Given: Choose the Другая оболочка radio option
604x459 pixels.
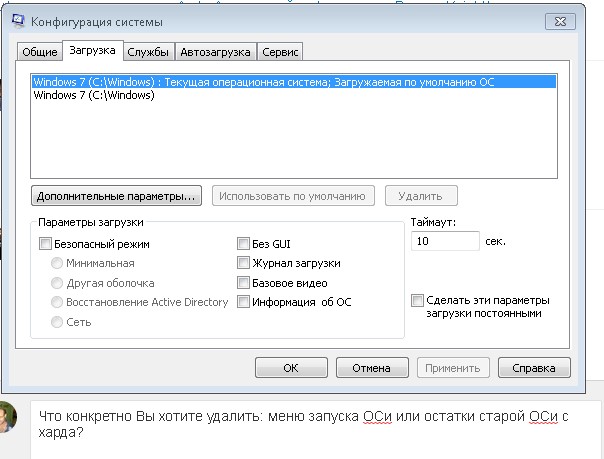Looking at the screenshot, I should [x=57, y=283].
